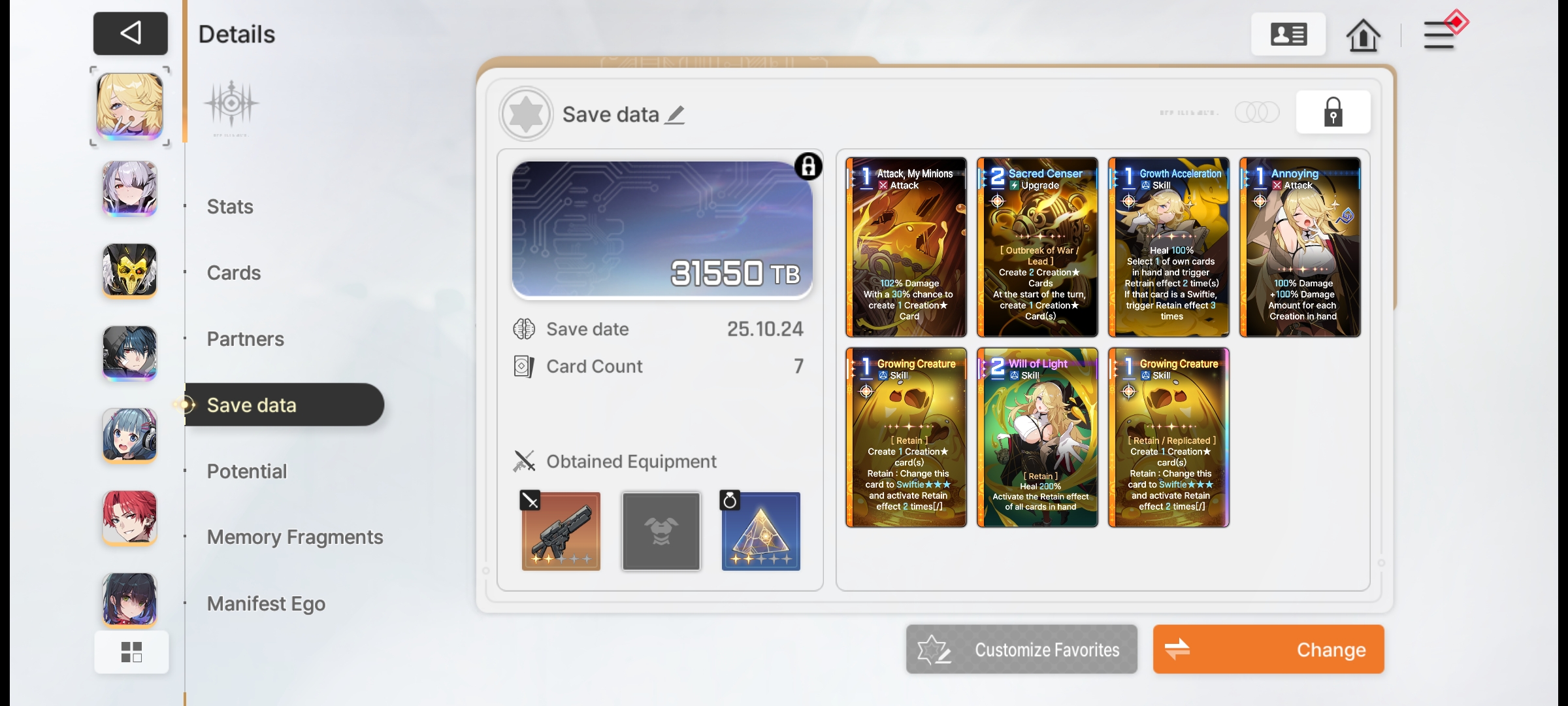This screenshot has width=1568, height=706.
Task: Select the Will of Light card
Action: point(1037,437)
